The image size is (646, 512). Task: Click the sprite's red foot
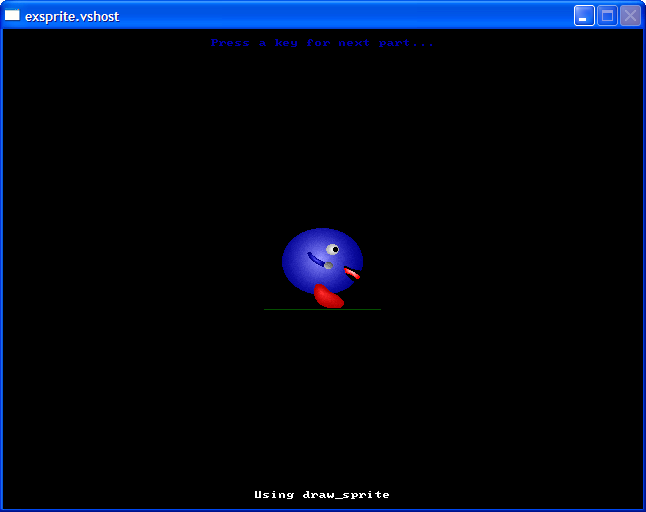[x=328, y=296]
